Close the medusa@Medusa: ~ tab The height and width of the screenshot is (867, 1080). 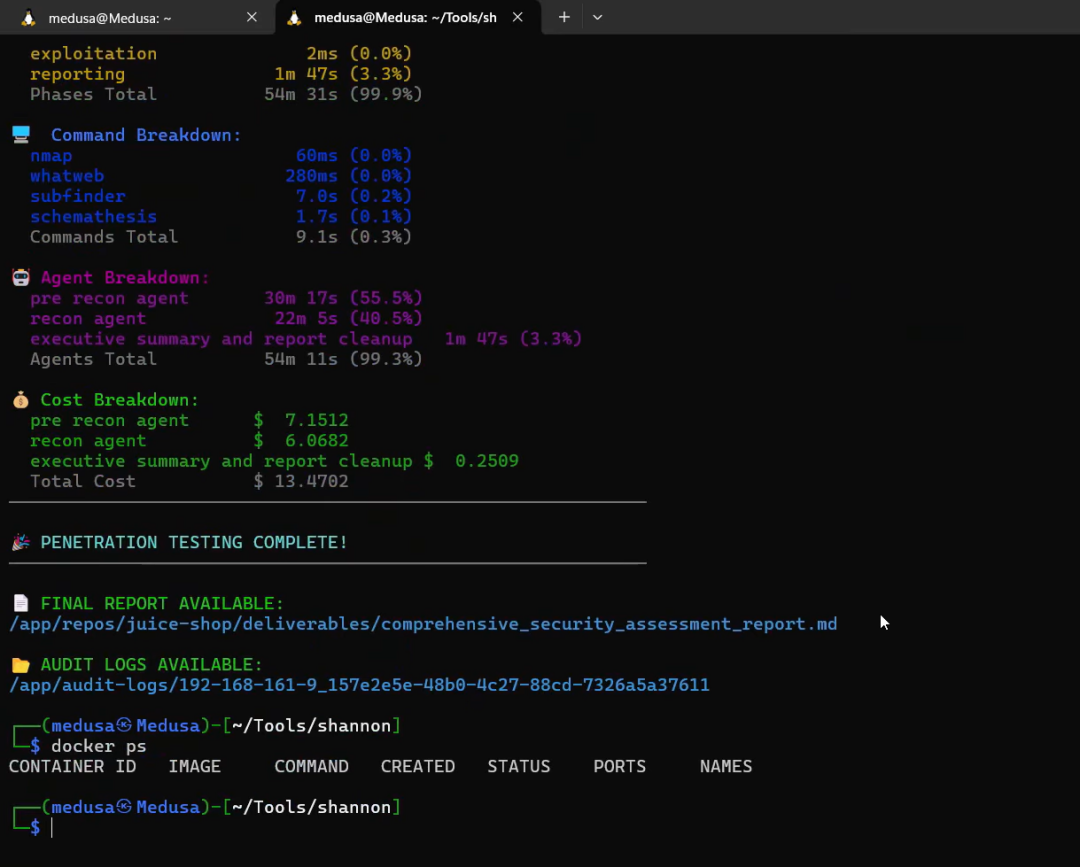pos(252,17)
